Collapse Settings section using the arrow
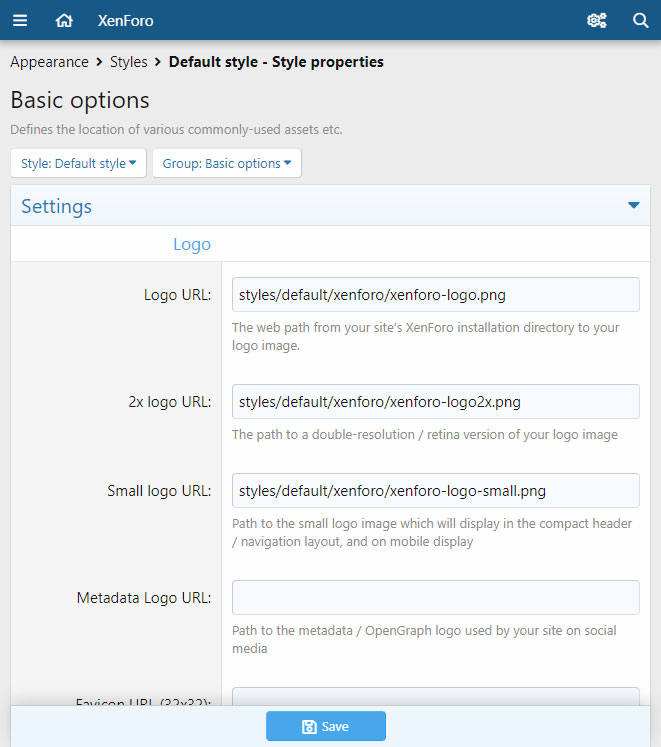 (x=633, y=206)
